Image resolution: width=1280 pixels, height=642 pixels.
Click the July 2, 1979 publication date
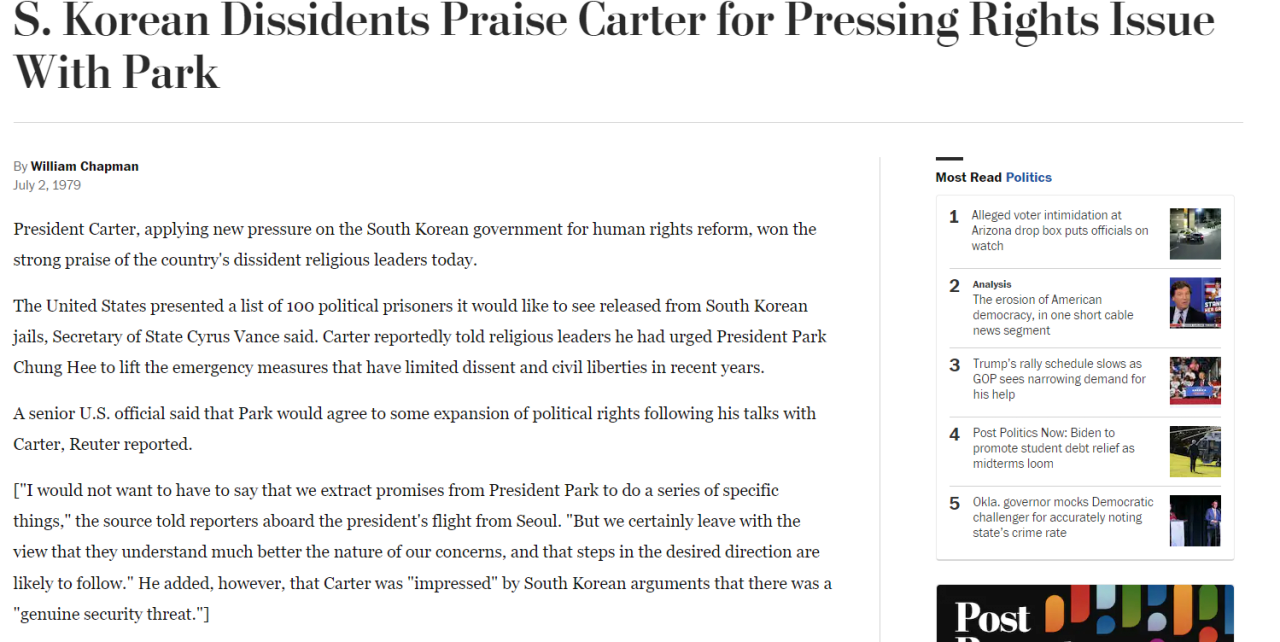[47, 185]
